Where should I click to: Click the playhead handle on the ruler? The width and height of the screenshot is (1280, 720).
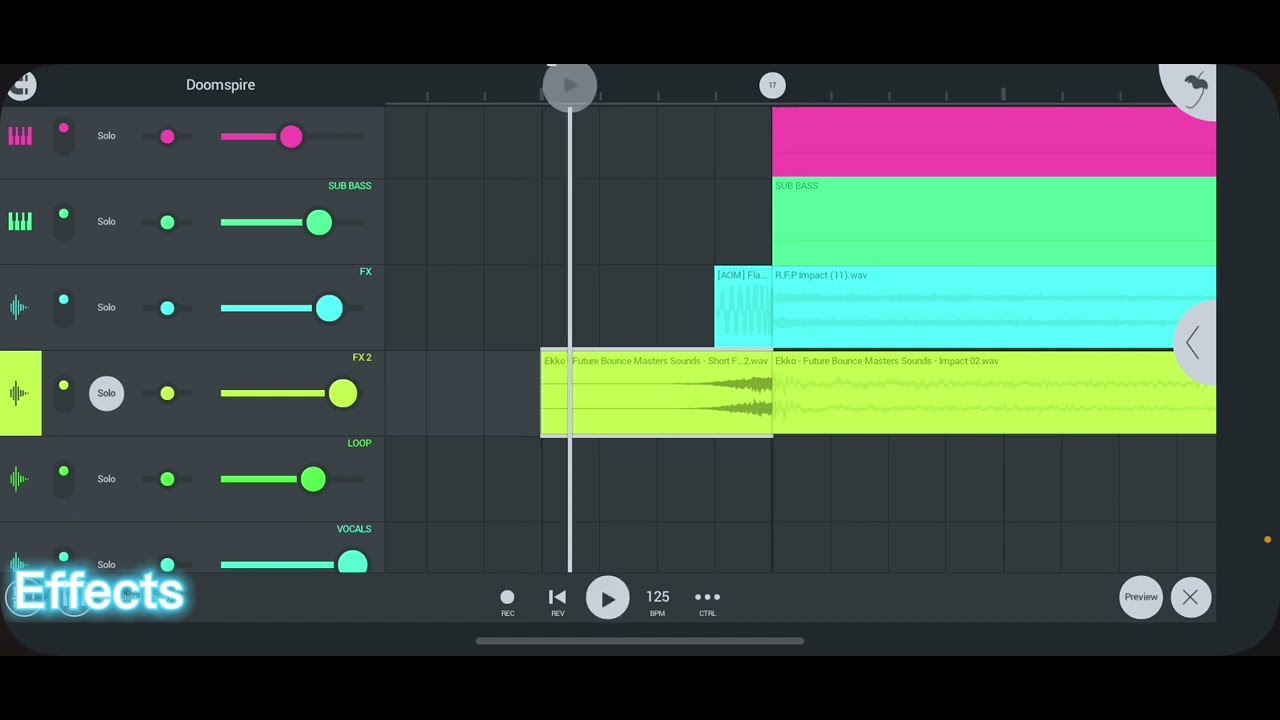[x=570, y=85]
